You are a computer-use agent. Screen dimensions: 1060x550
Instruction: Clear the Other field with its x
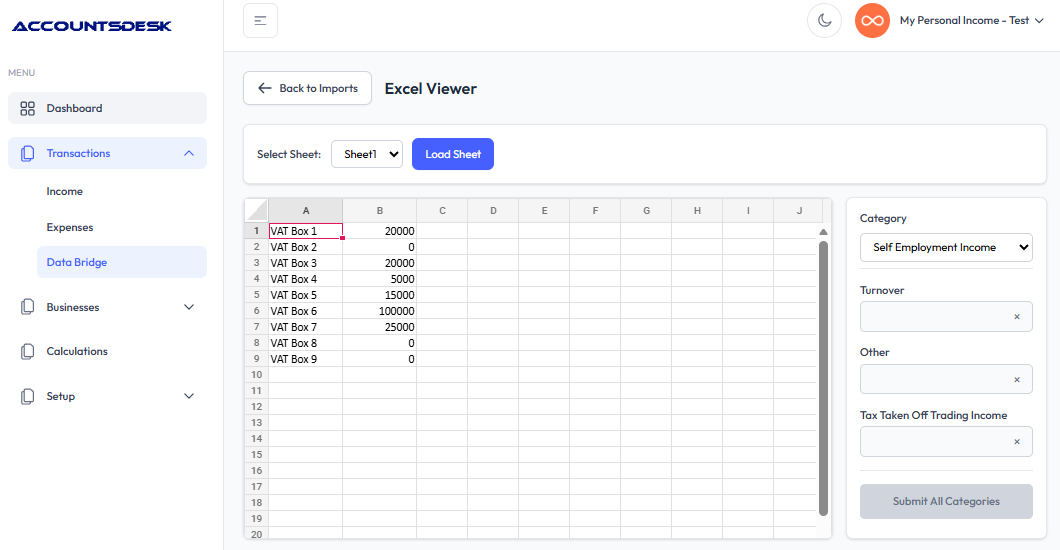coord(1017,380)
